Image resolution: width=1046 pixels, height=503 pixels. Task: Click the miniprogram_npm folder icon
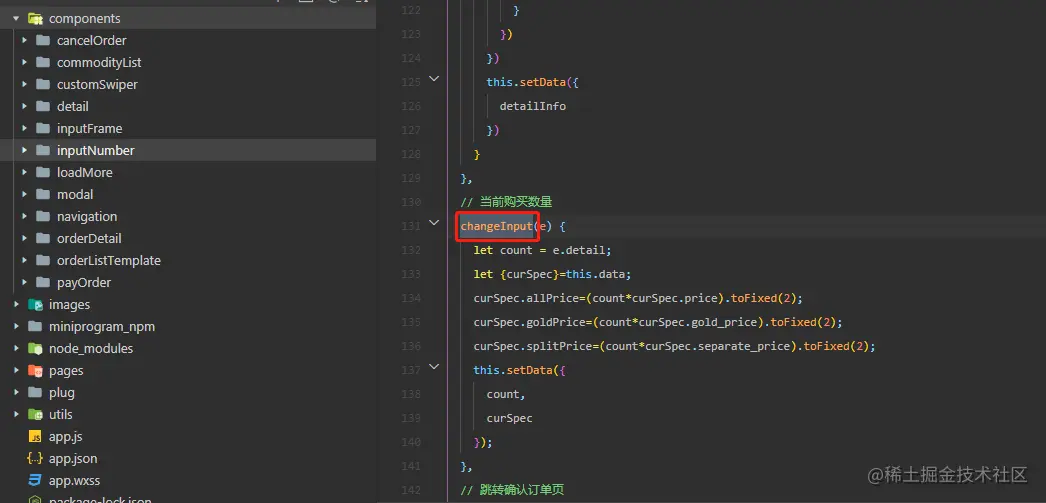click(35, 327)
